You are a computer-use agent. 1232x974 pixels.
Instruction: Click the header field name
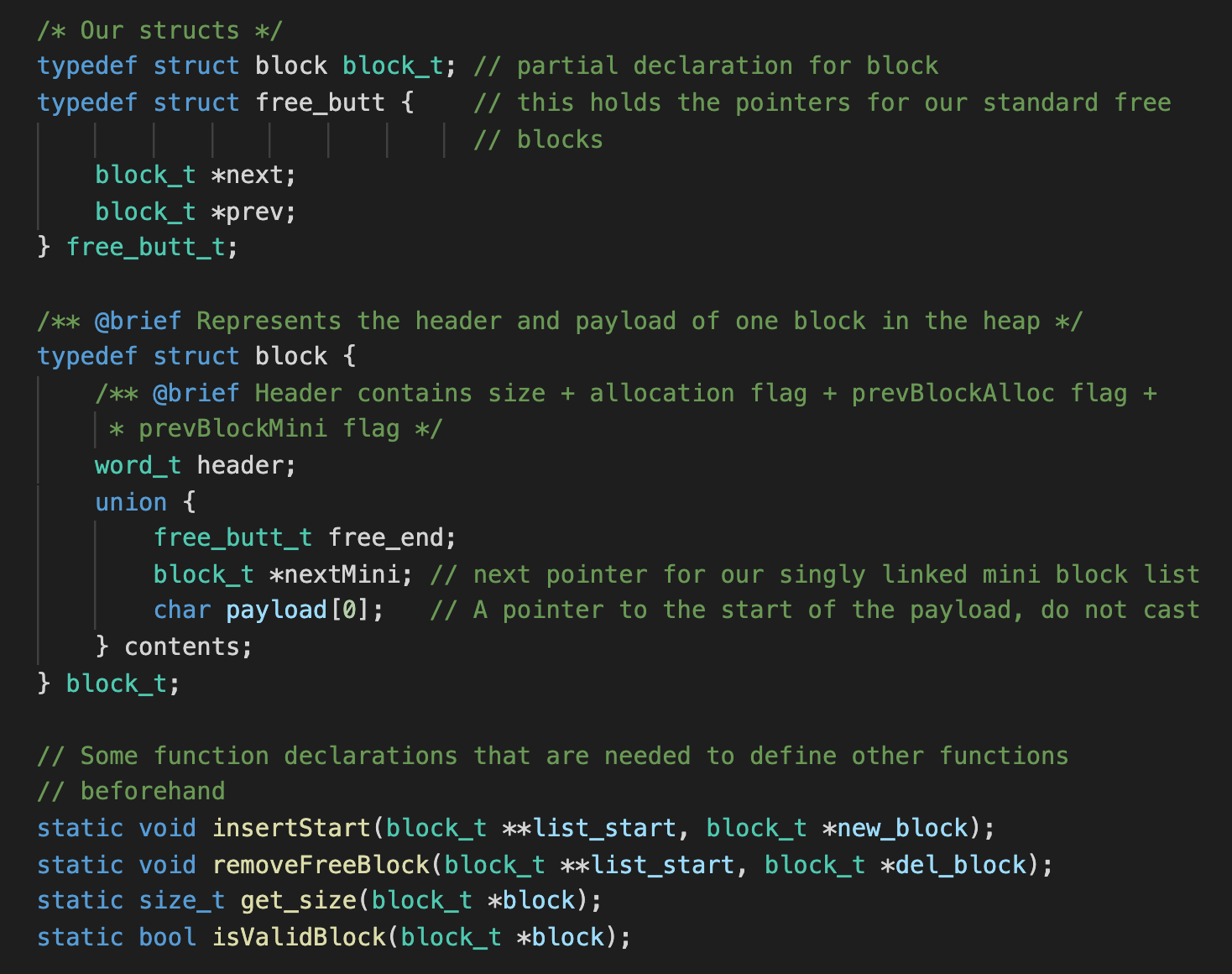click(x=240, y=465)
